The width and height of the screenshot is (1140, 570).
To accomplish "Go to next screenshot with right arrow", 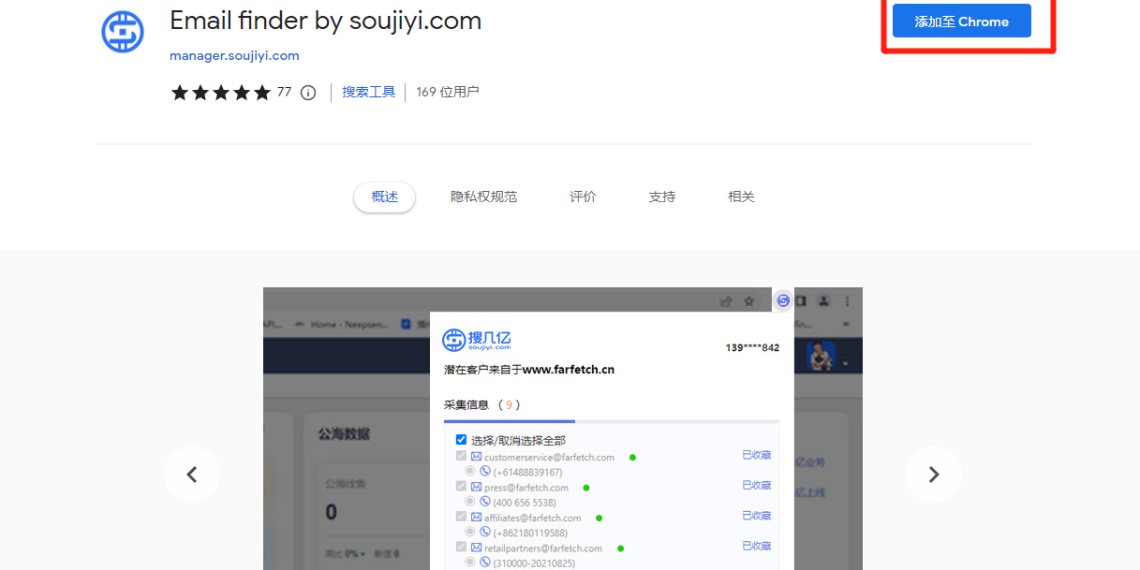I will coord(934,474).
